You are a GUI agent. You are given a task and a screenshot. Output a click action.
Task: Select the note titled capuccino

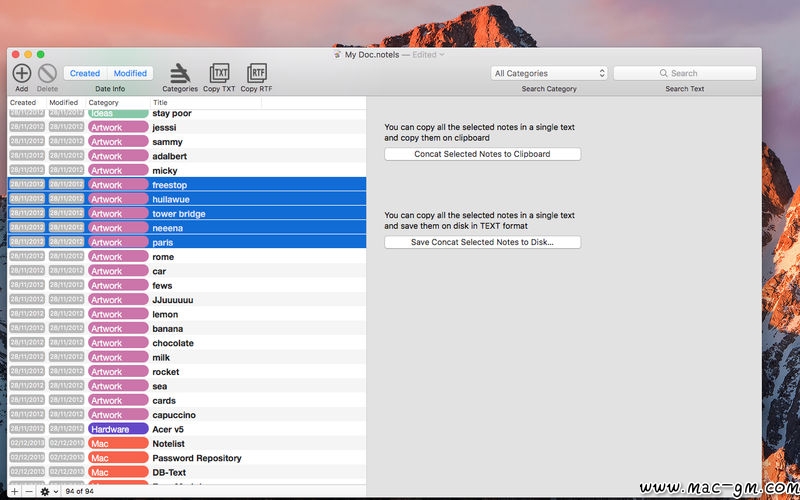coord(187,415)
